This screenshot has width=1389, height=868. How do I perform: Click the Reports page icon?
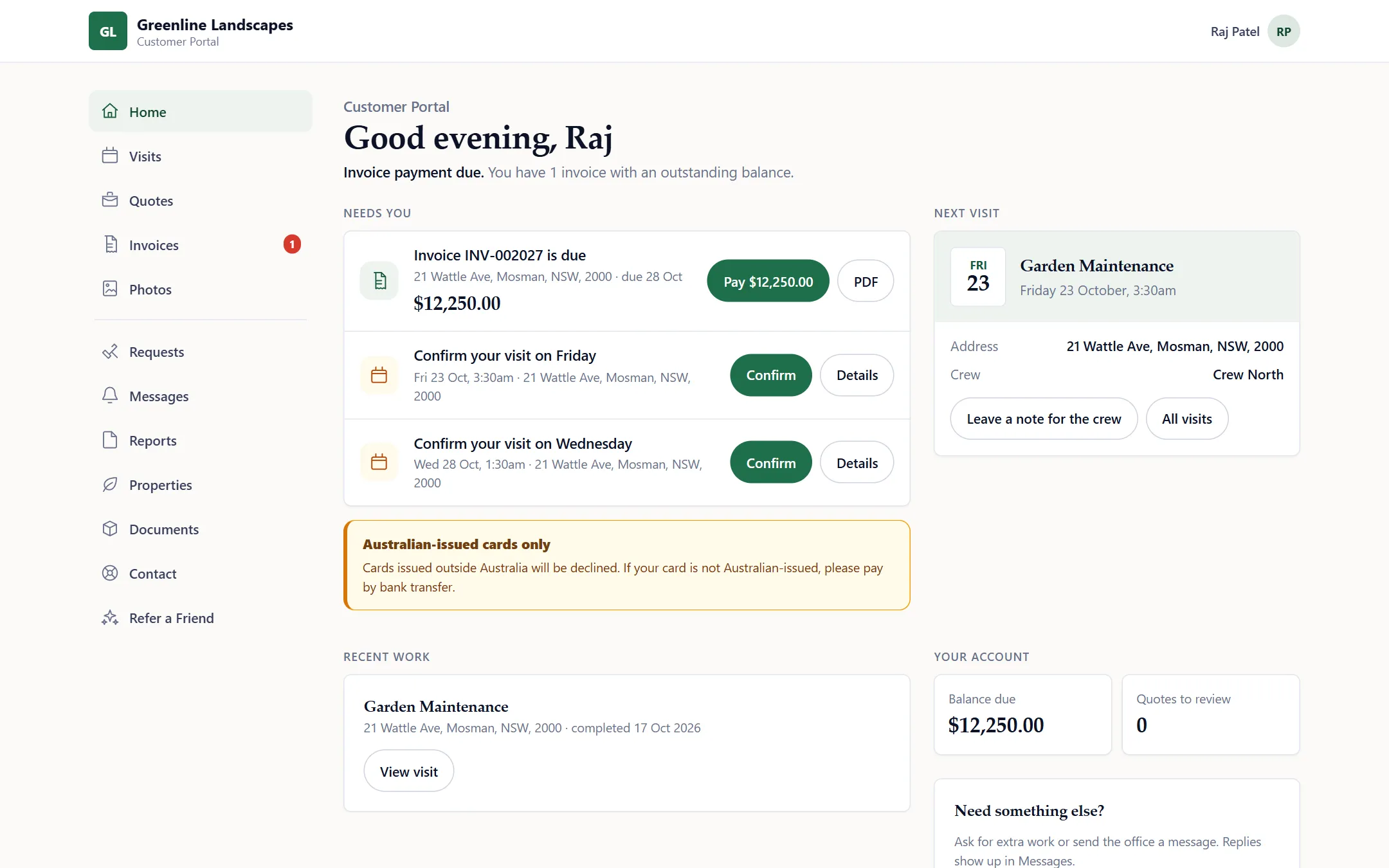coord(110,440)
